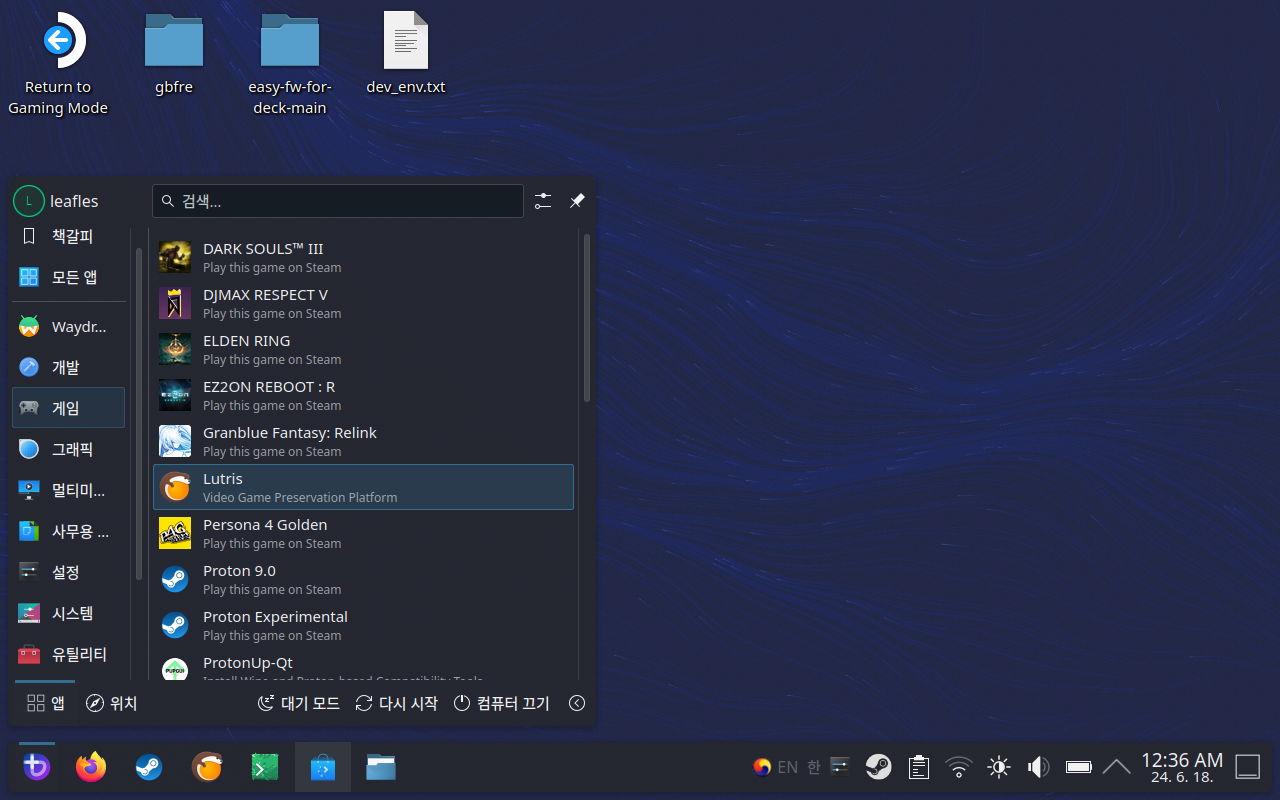
Task: Open the audio volume tray icon
Action: pyautogui.click(x=1038, y=767)
